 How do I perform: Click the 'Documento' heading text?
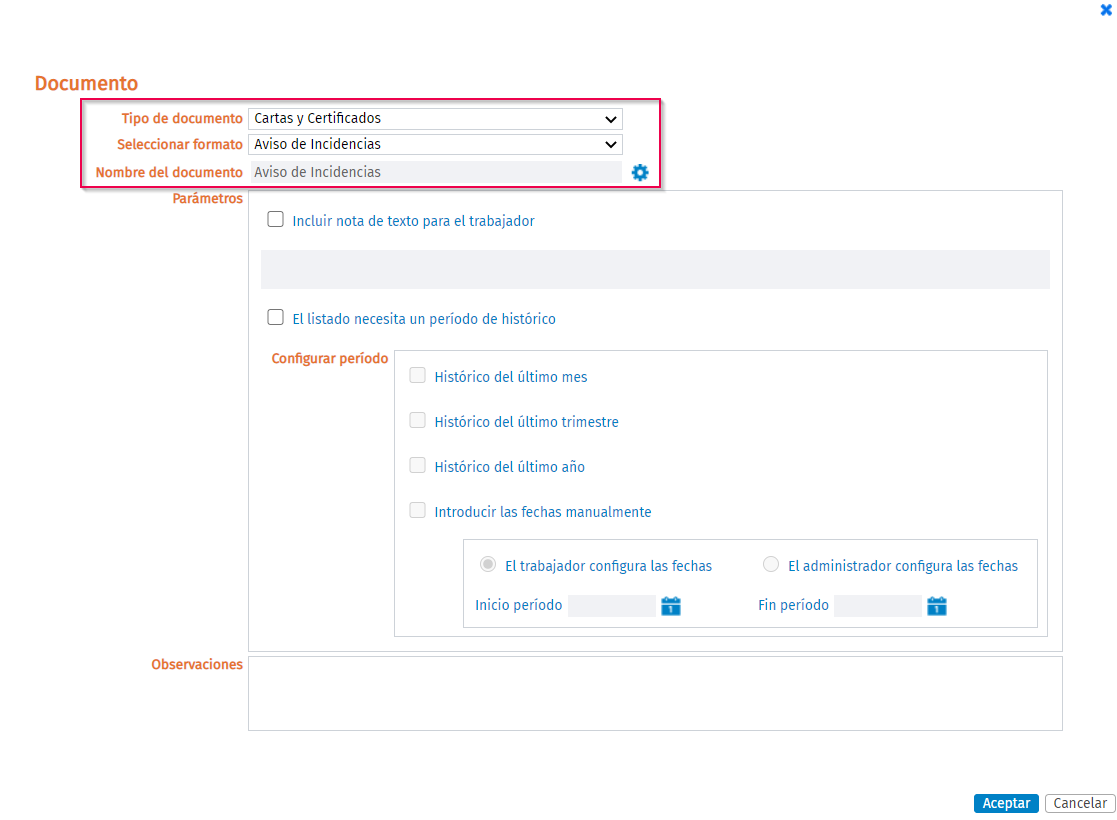pos(86,83)
